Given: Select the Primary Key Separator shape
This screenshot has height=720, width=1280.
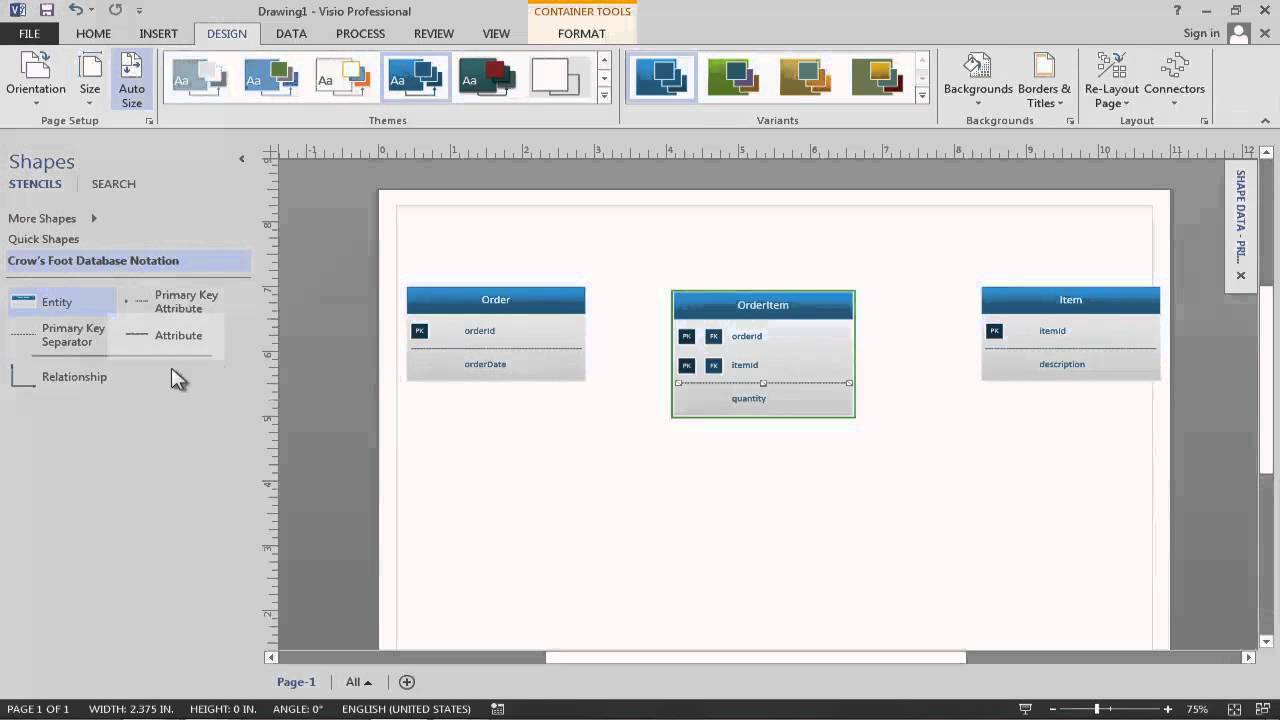Looking at the screenshot, I should pos(60,335).
